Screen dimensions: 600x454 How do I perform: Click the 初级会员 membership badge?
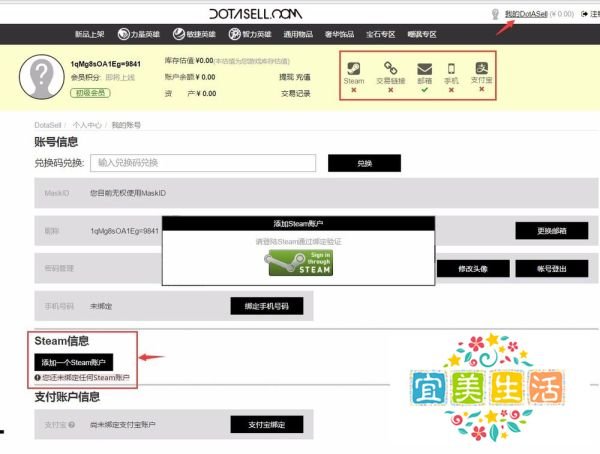pos(90,93)
